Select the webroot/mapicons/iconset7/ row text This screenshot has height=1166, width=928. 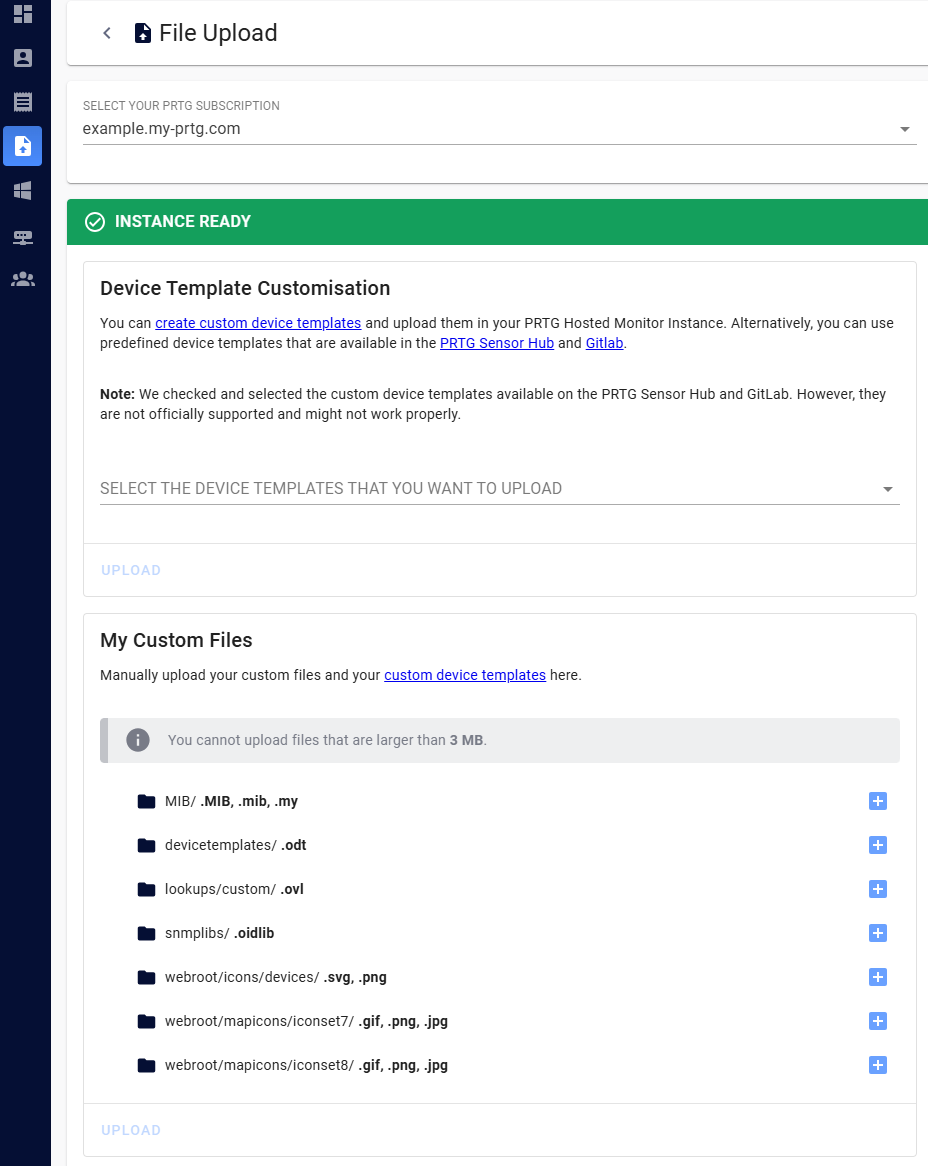point(306,1021)
